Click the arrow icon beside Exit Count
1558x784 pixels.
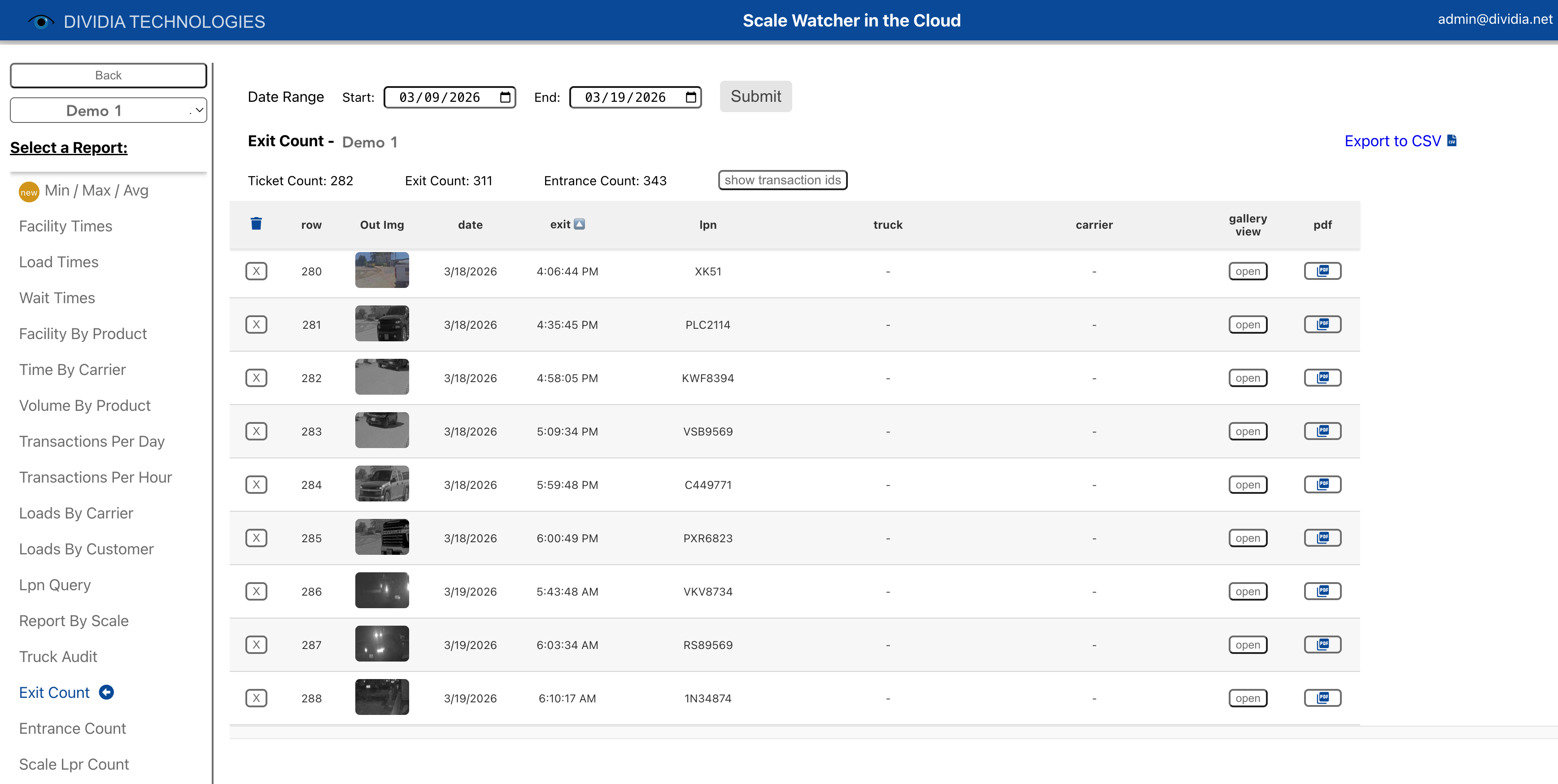pyautogui.click(x=106, y=692)
